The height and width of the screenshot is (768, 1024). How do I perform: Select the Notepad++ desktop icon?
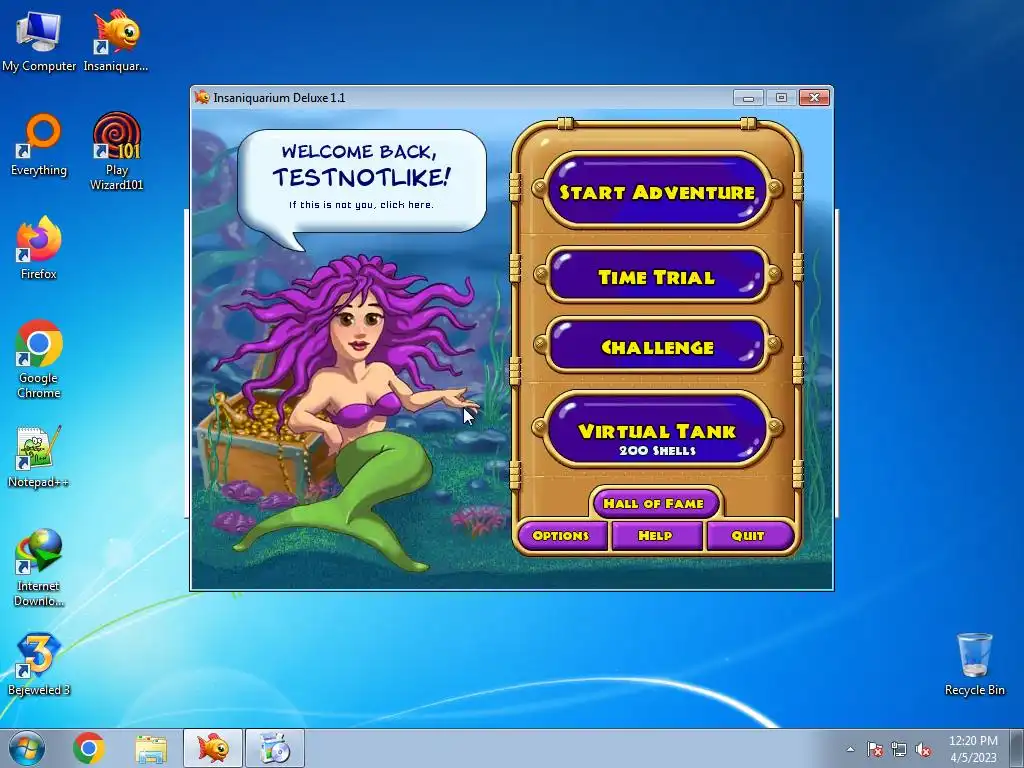pyautogui.click(x=39, y=457)
